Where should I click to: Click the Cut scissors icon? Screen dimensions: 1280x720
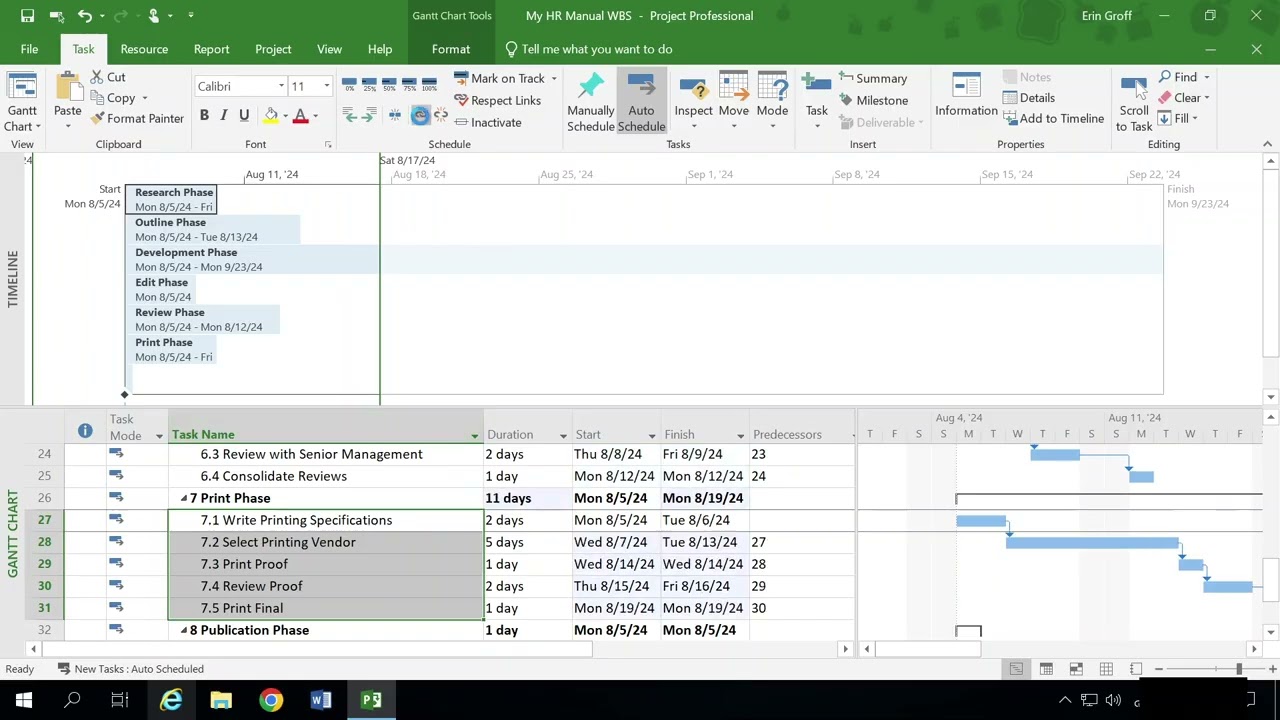point(97,77)
